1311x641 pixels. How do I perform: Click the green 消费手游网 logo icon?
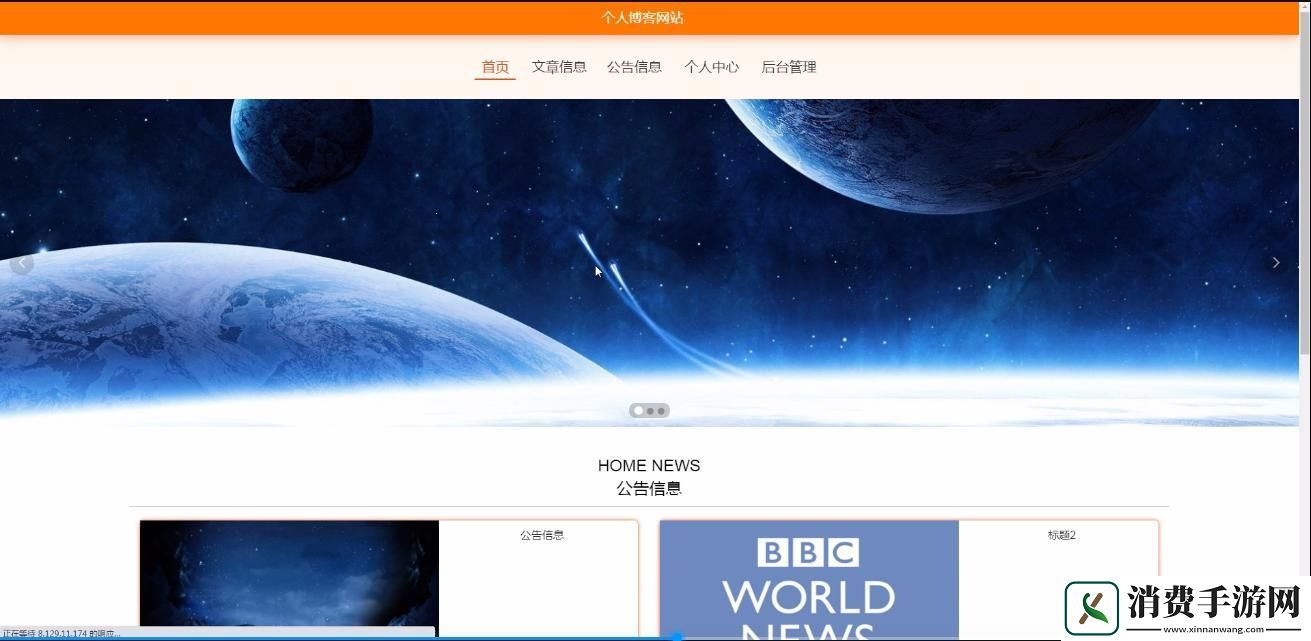[x=1091, y=608]
